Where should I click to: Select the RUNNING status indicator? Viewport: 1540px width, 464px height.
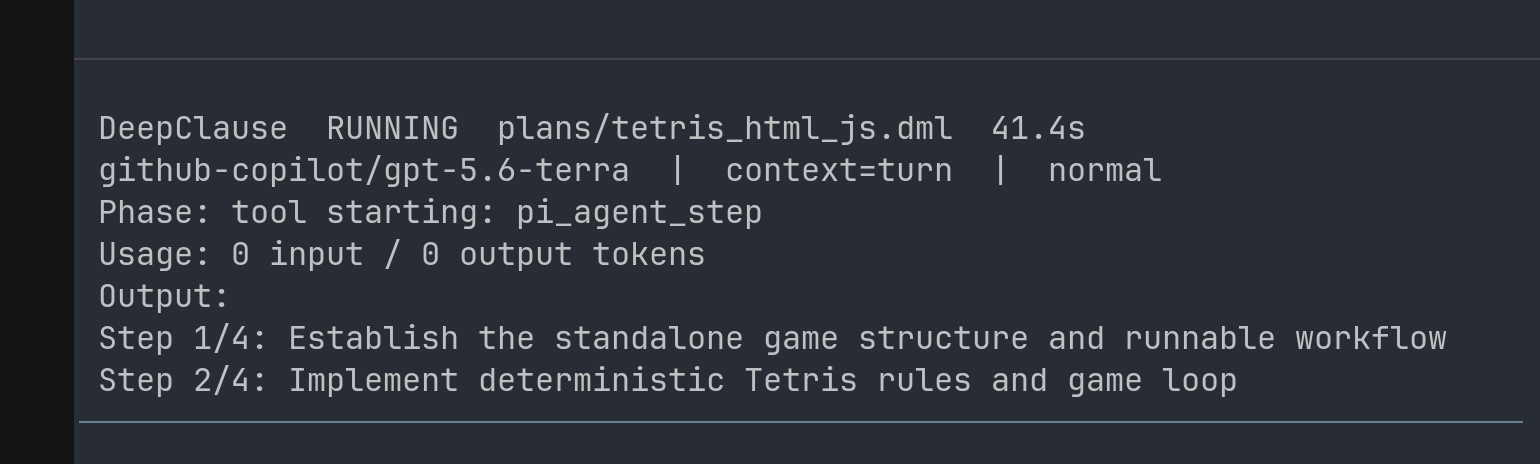pyautogui.click(x=392, y=129)
